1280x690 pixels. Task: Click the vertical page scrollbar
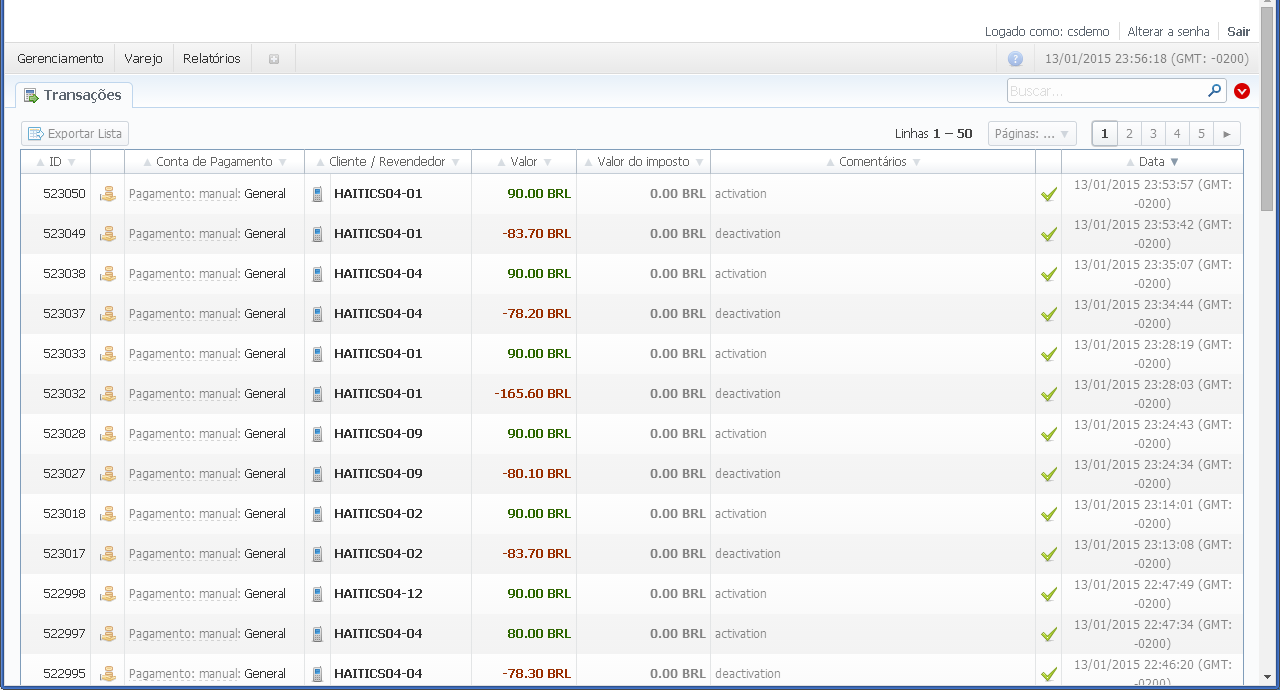[1267, 110]
